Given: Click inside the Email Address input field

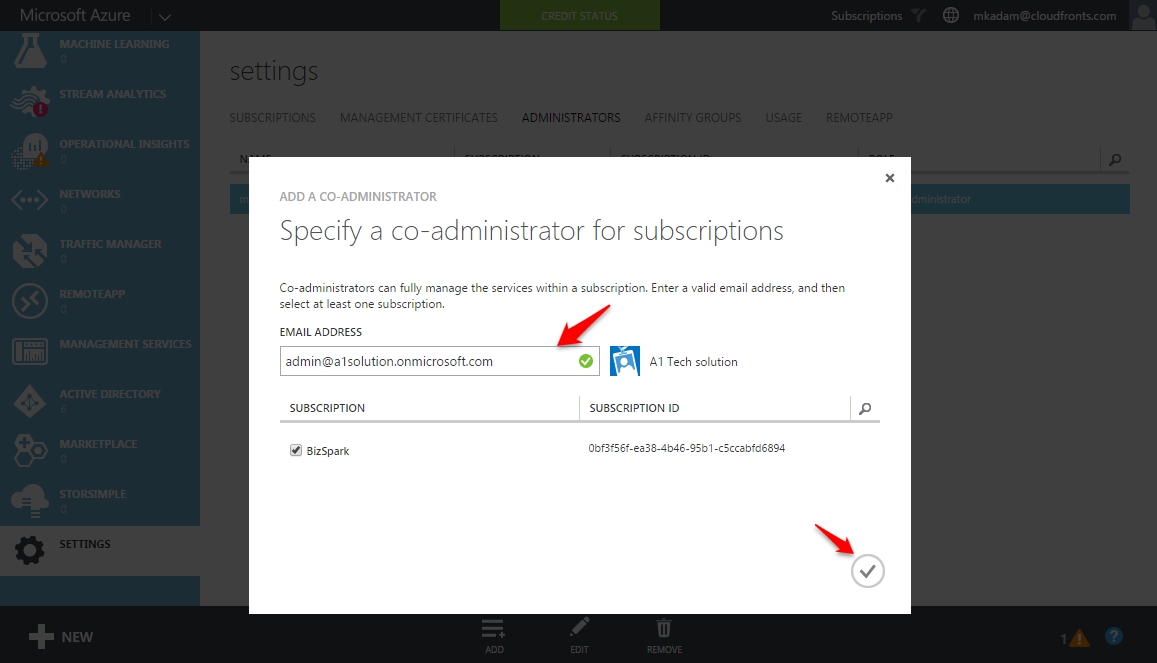Looking at the screenshot, I should (439, 361).
